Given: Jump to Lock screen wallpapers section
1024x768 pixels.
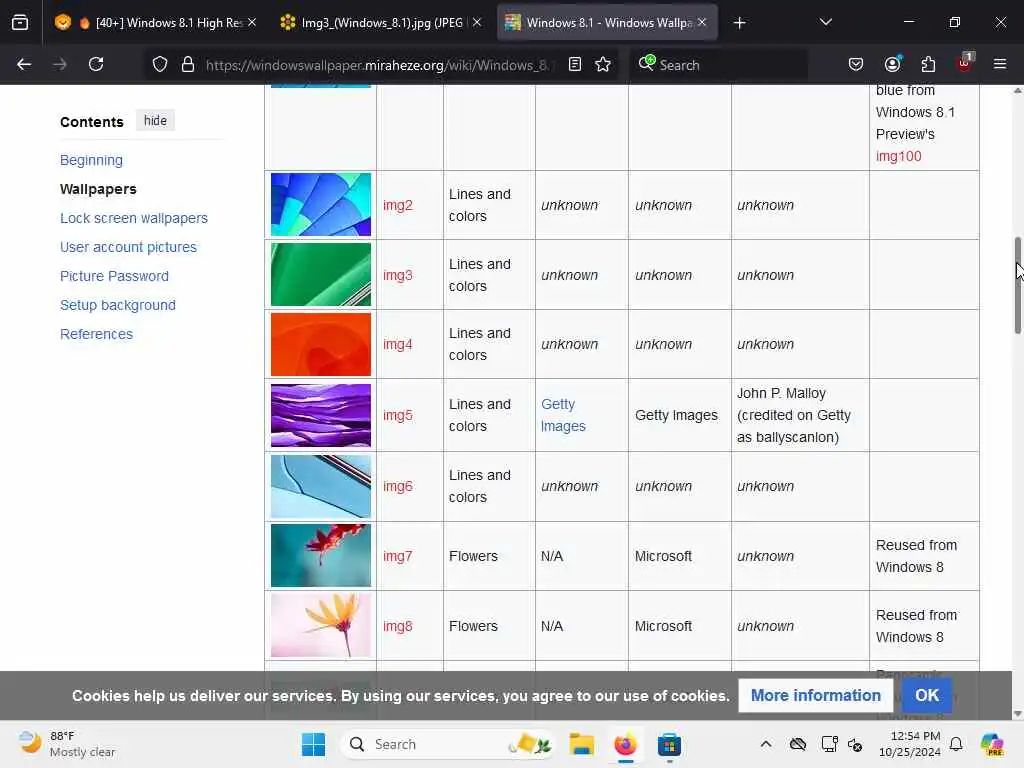Looking at the screenshot, I should point(134,218).
